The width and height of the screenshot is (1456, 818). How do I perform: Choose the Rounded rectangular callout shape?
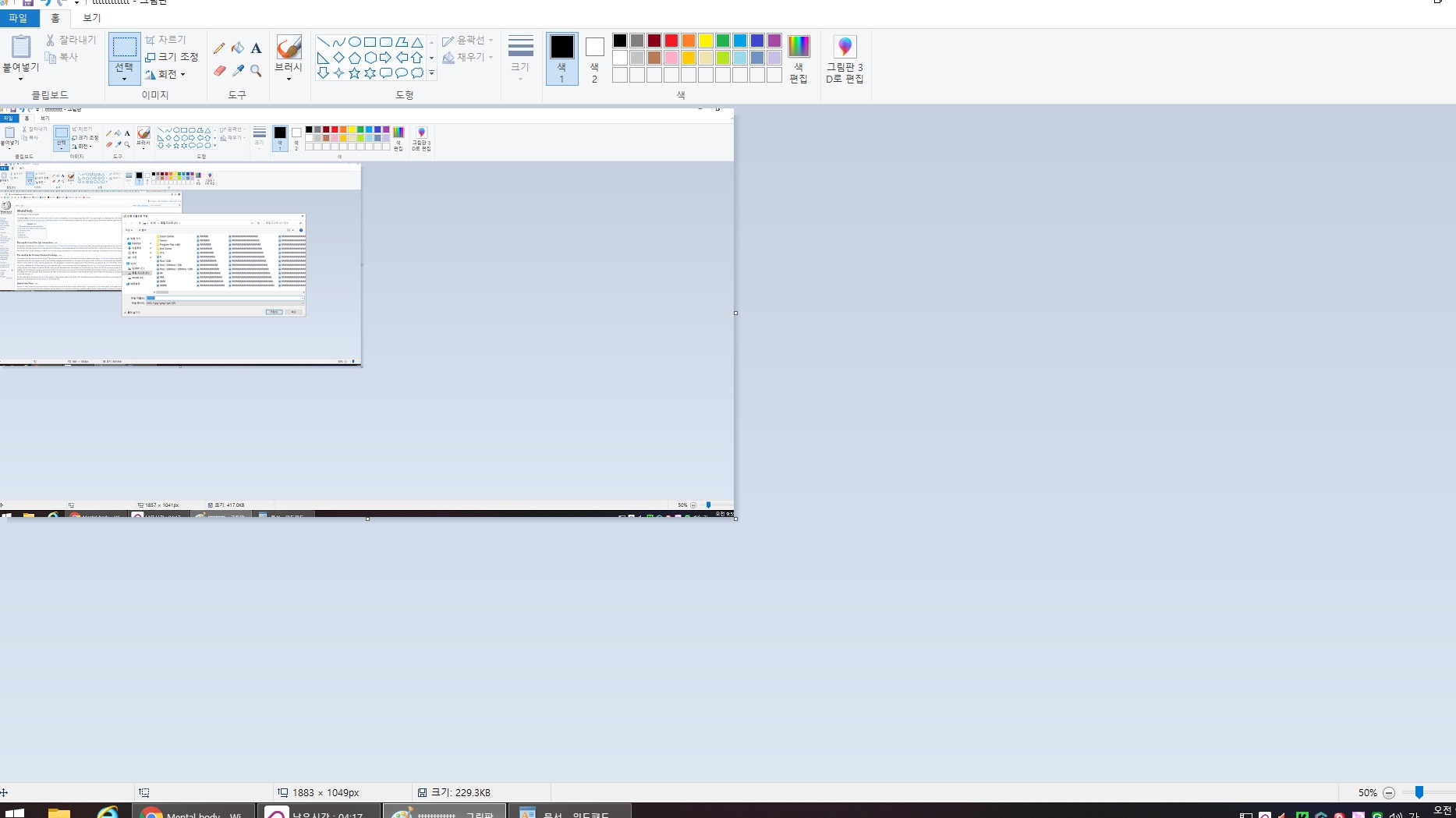(x=385, y=73)
